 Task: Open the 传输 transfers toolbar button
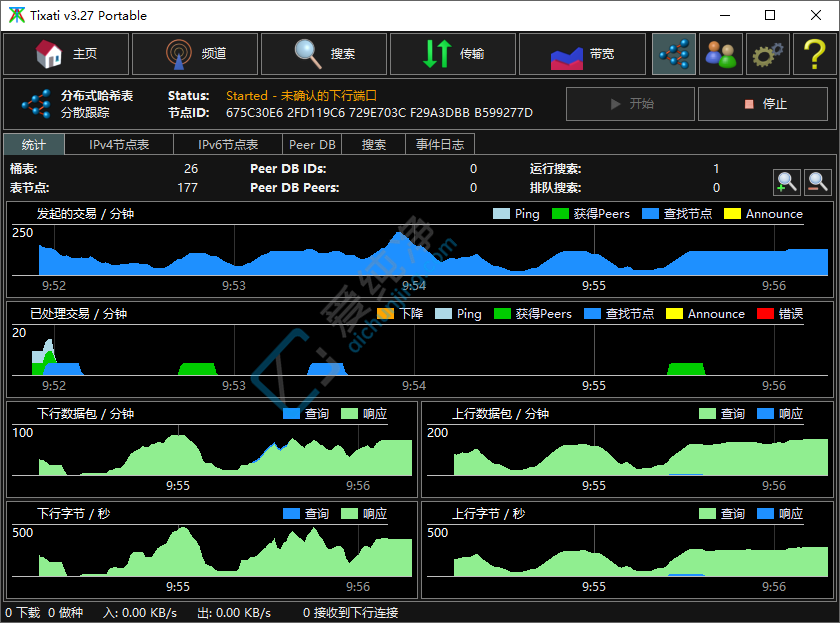(453, 54)
